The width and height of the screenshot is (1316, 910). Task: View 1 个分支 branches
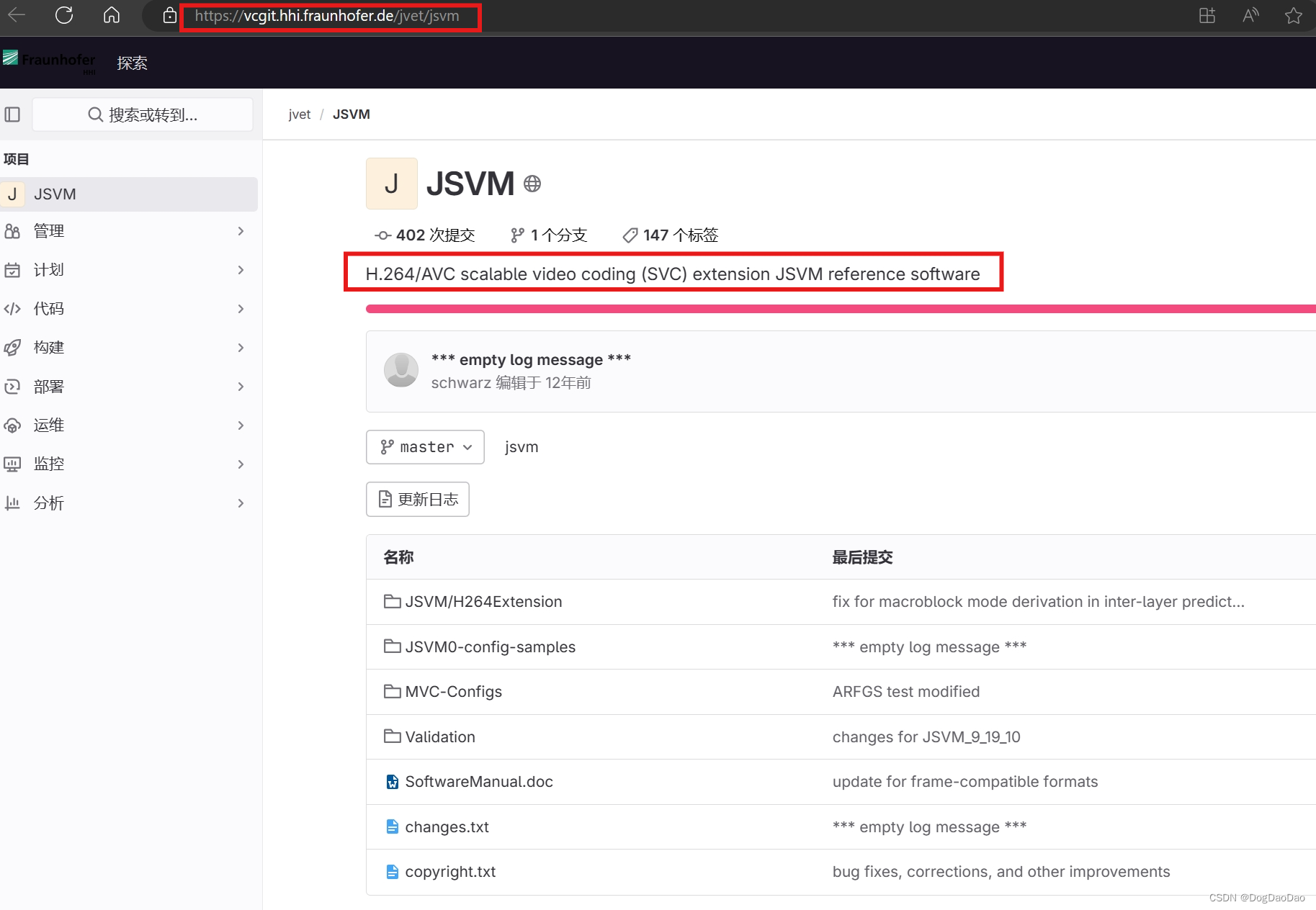(x=549, y=235)
